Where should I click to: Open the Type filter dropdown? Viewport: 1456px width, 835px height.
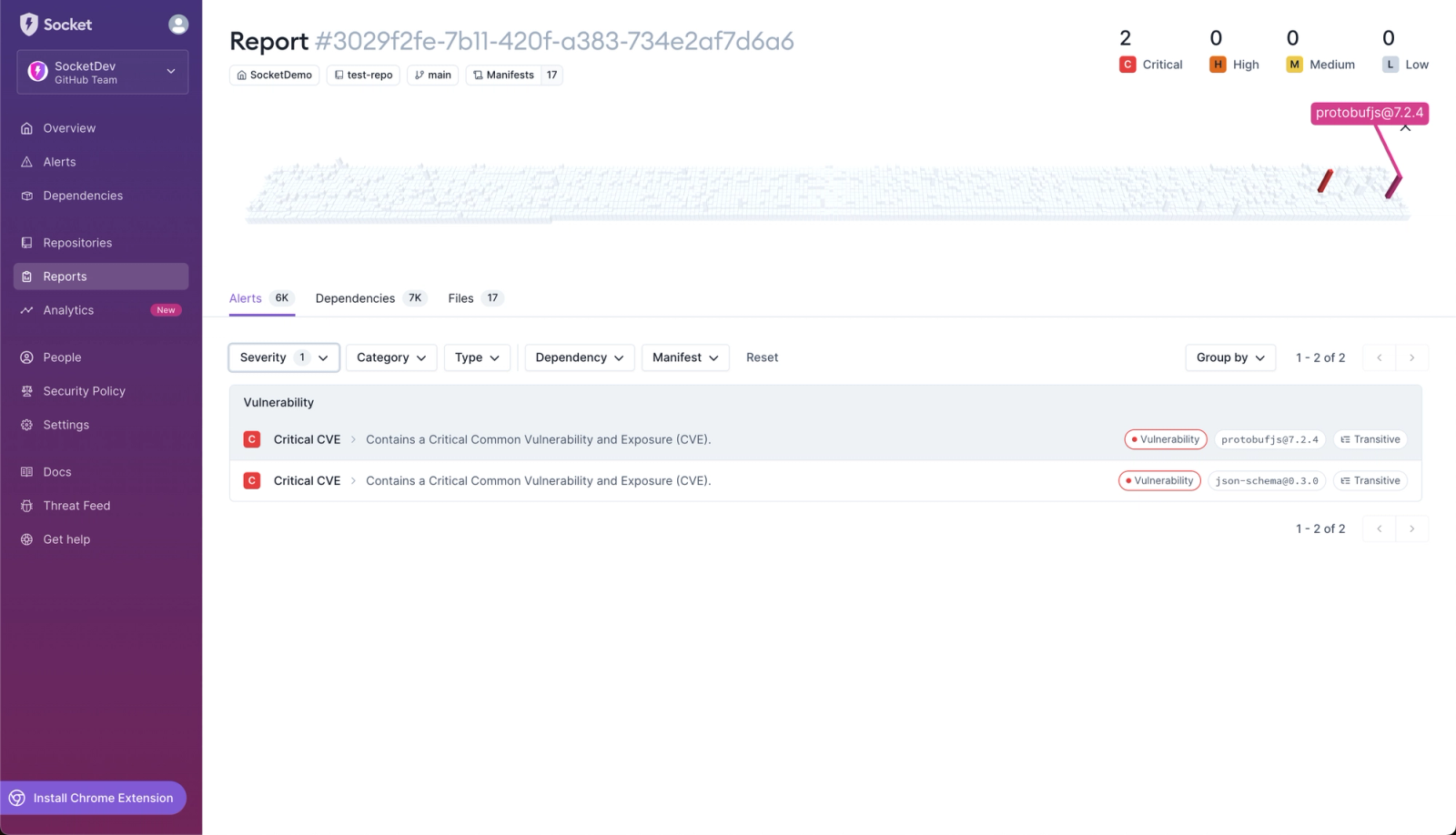(477, 357)
